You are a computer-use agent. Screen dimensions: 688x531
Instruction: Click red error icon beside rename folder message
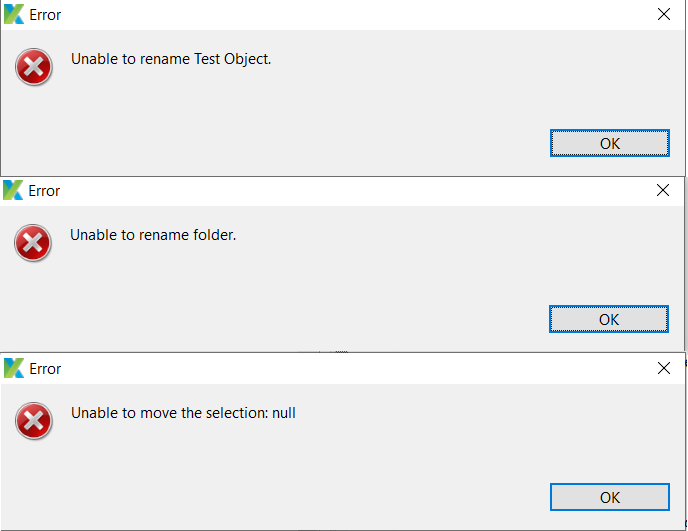[x=33, y=243]
